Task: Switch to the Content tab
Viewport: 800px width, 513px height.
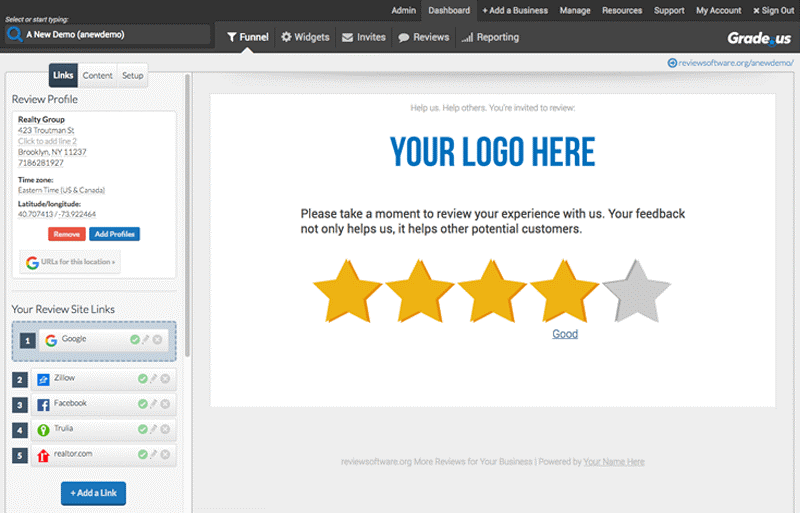Action: point(97,76)
